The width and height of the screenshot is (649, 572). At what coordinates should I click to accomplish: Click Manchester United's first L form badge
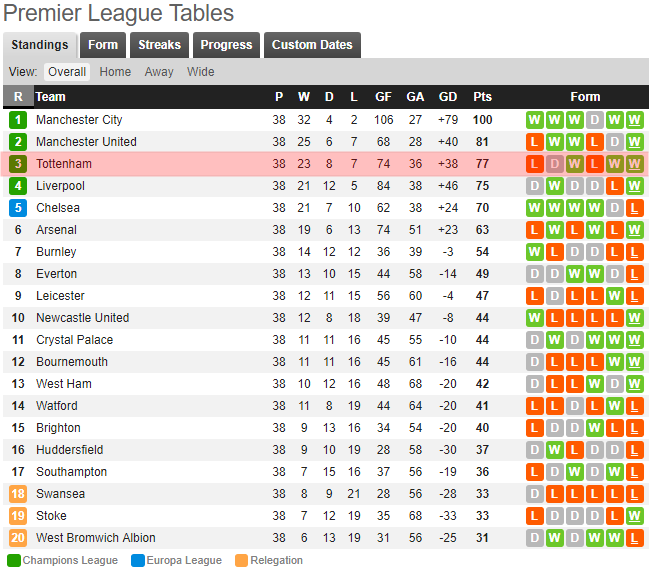click(534, 142)
